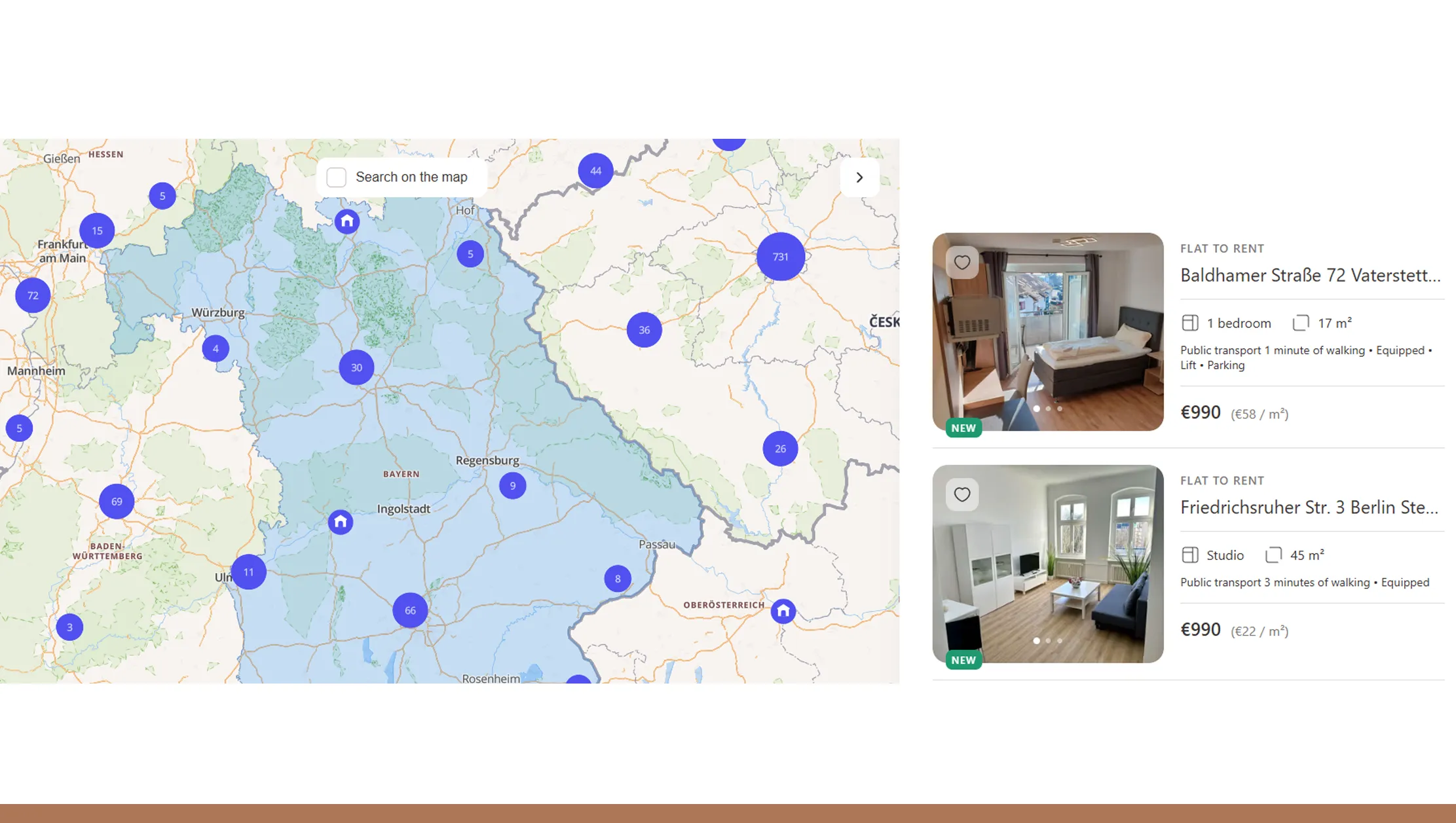Open the Friedrichsruher Str. 3 Berlin listing title

[x=1309, y=507]
